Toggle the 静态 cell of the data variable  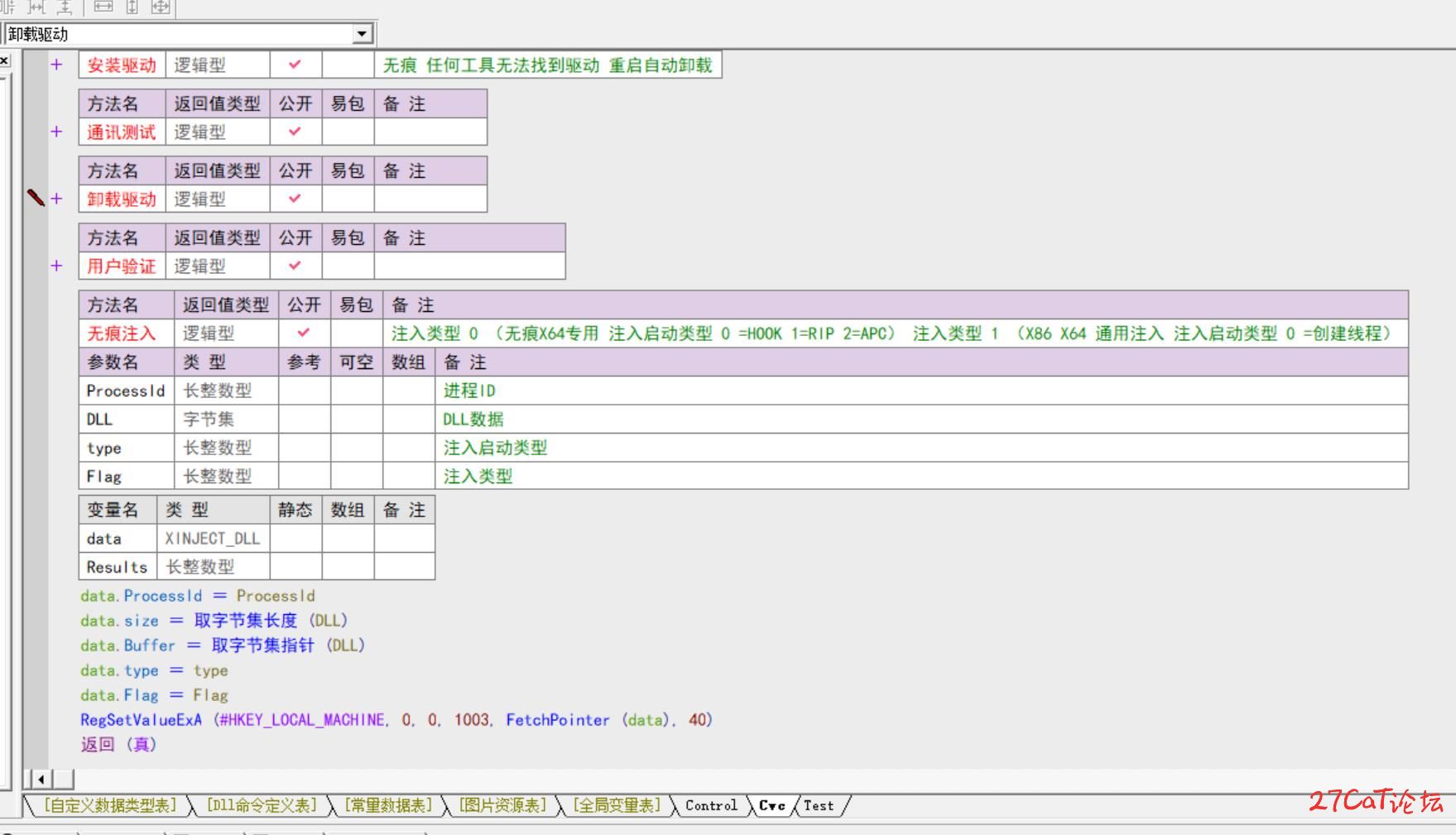pos(296,539)
